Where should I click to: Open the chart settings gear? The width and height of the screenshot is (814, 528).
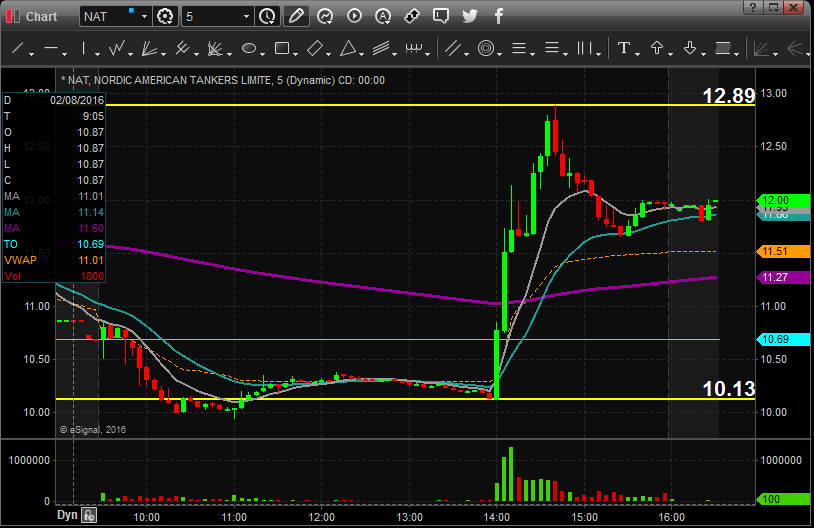[165, 17]
